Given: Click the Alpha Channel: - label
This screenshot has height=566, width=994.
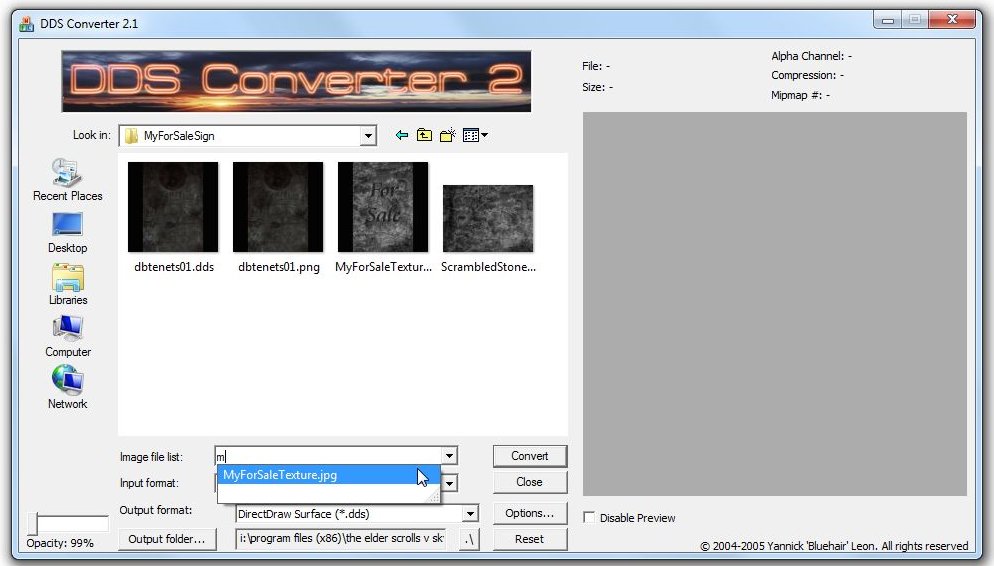Looking at the screenshot, I should 811,56.
